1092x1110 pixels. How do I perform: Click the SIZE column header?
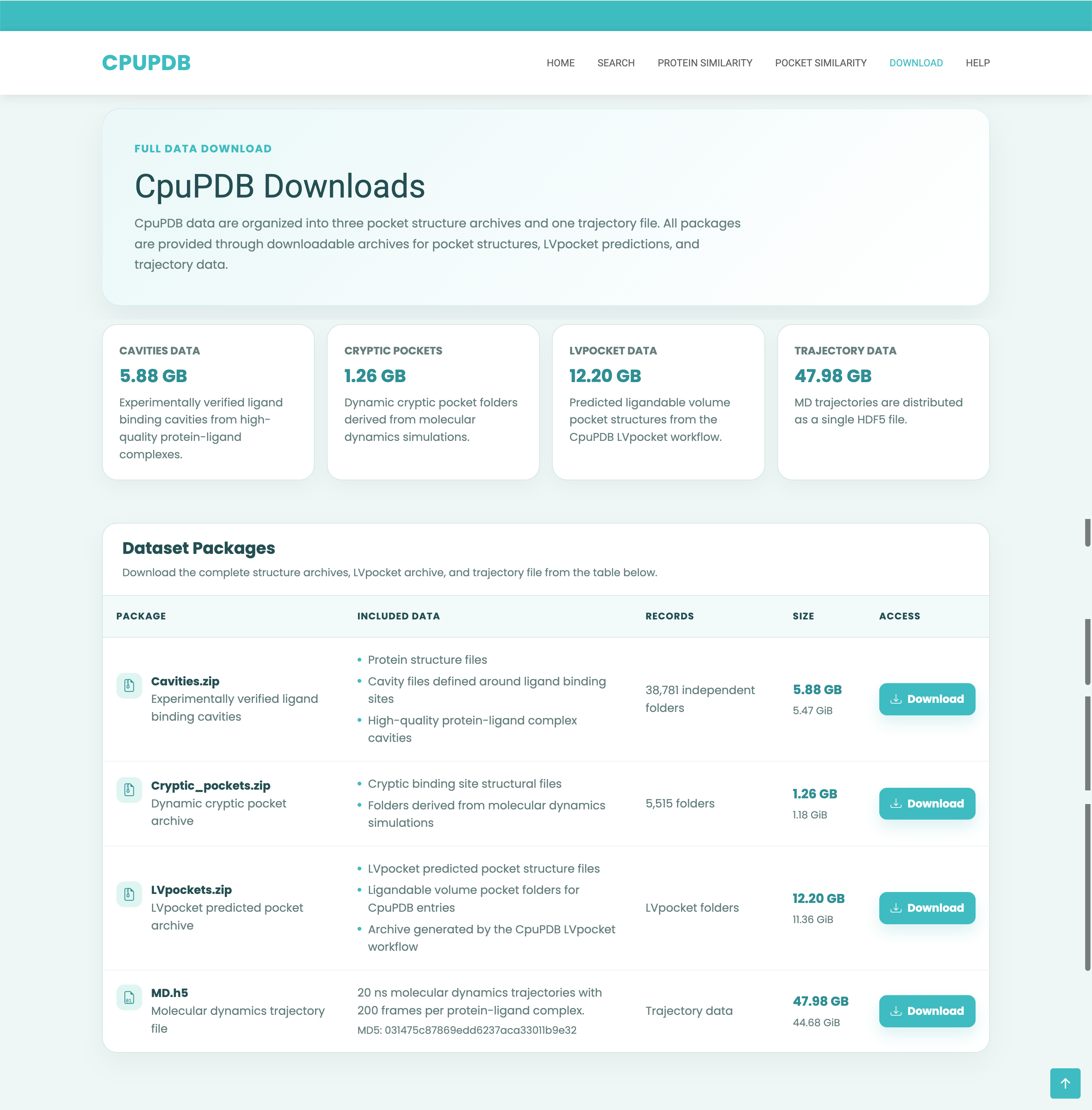click(803, 616)
